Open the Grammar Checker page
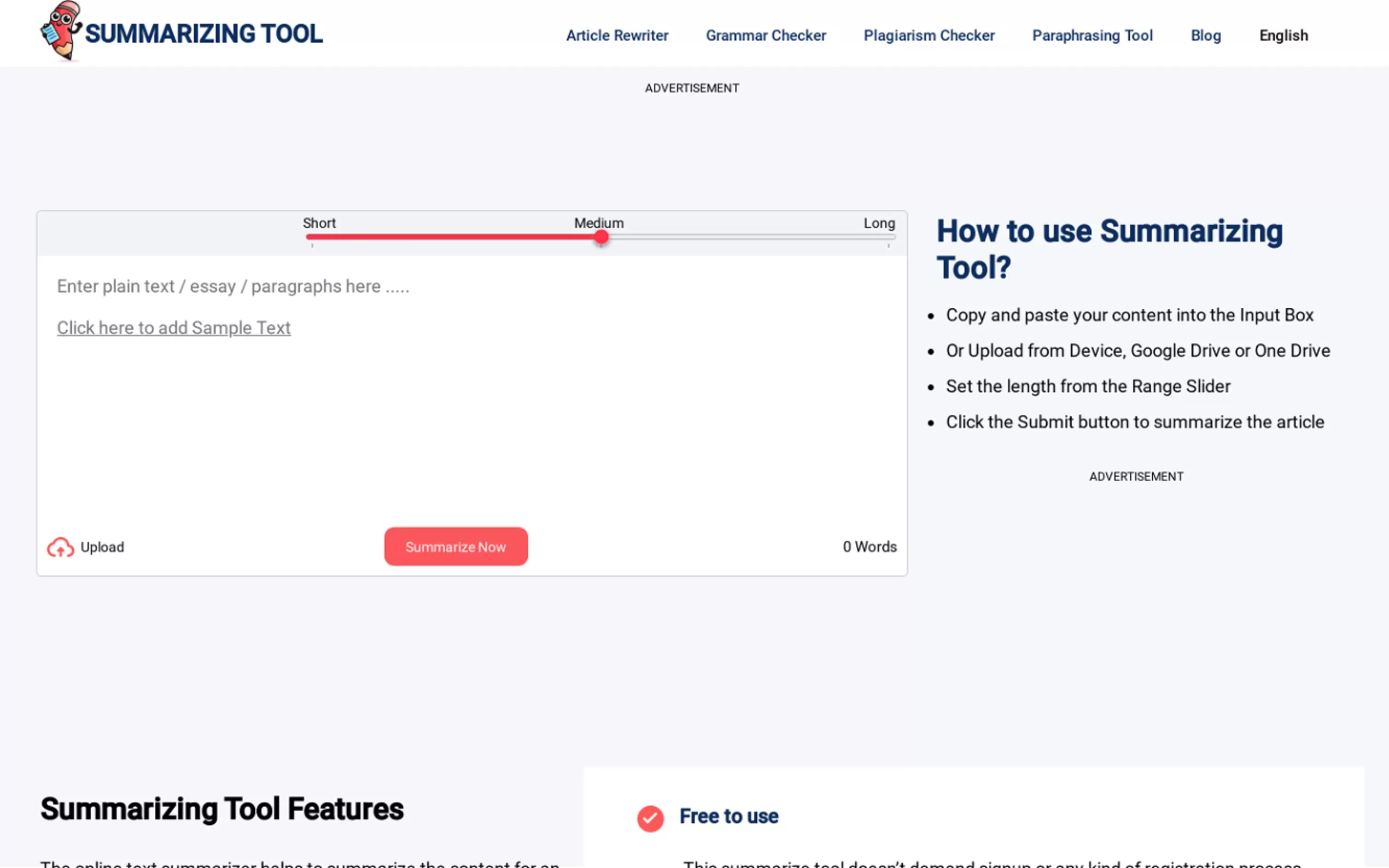1389x868 pixels. click(765, 35)
